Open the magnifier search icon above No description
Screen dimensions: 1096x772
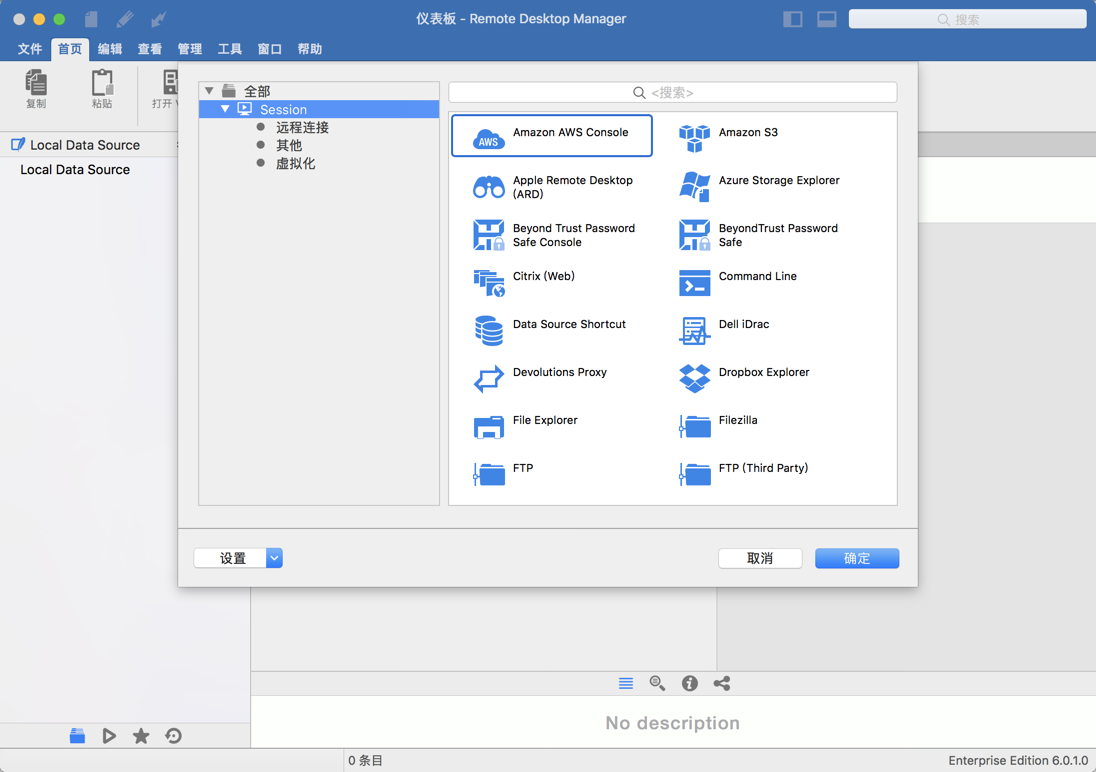pos(657,683)
